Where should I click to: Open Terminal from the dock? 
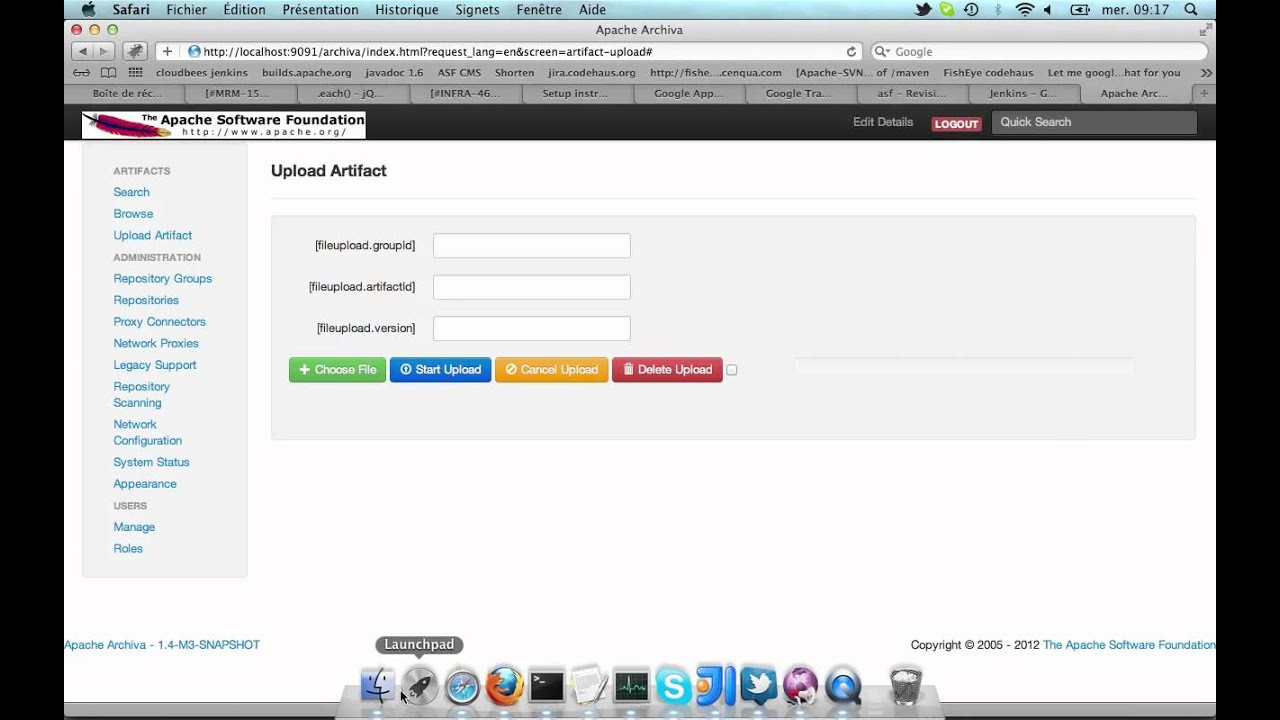(x=547, y=686)
